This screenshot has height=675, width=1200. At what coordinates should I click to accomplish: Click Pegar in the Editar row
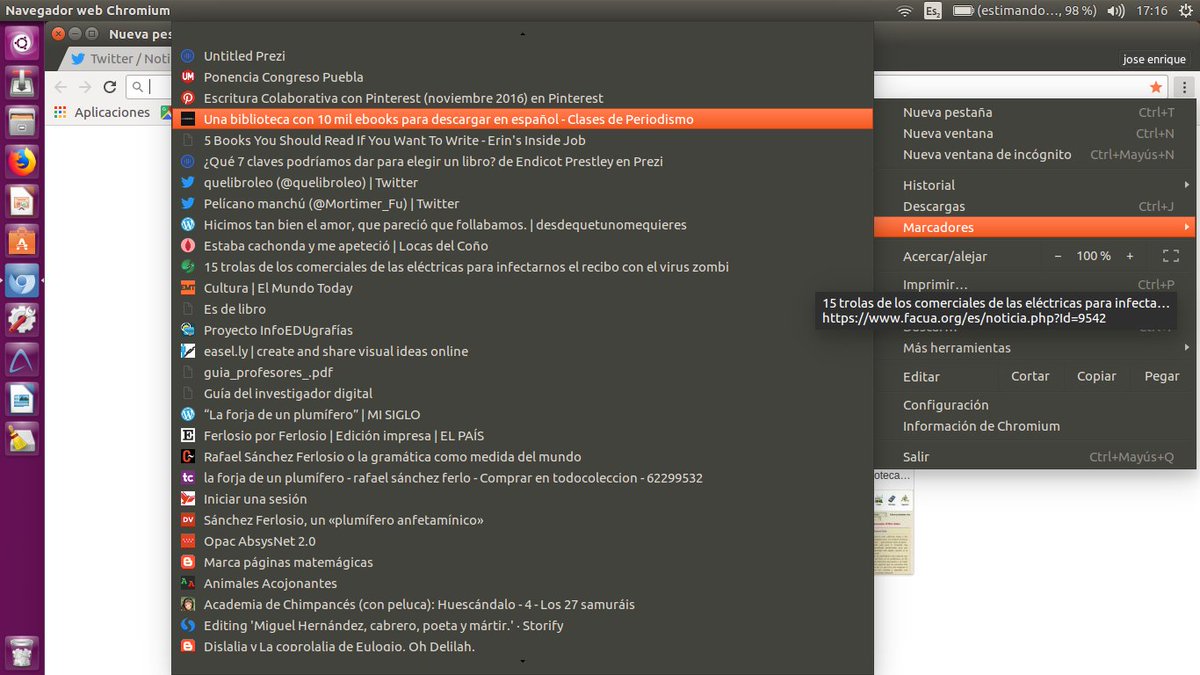click(1162, 376)
